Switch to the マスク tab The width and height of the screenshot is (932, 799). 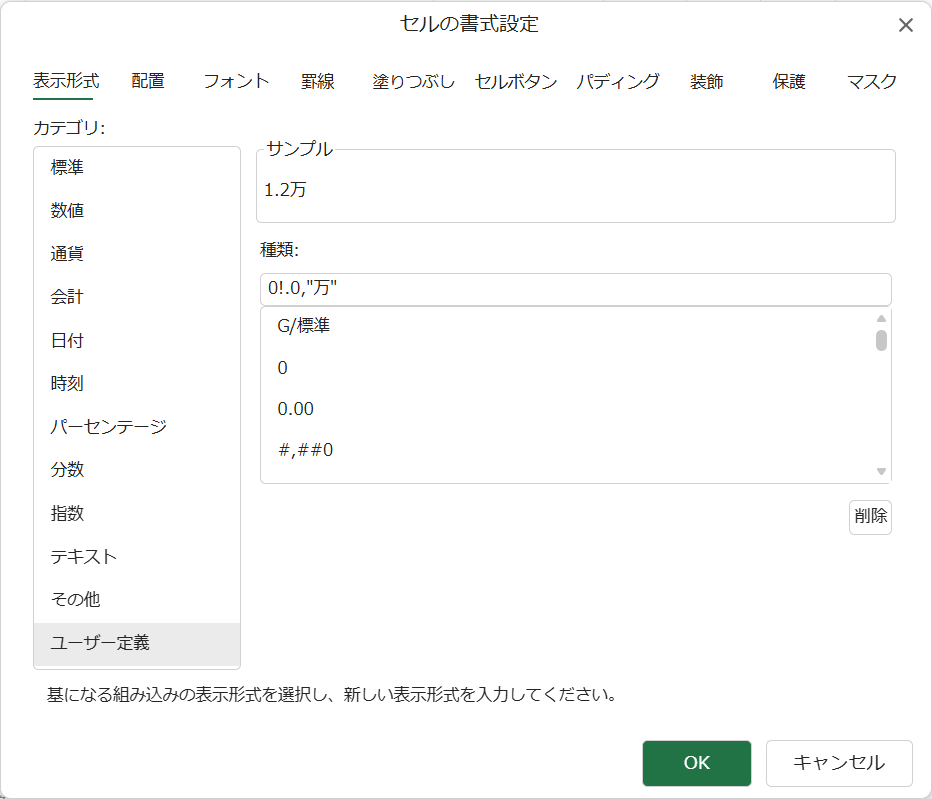coord(871,81)
